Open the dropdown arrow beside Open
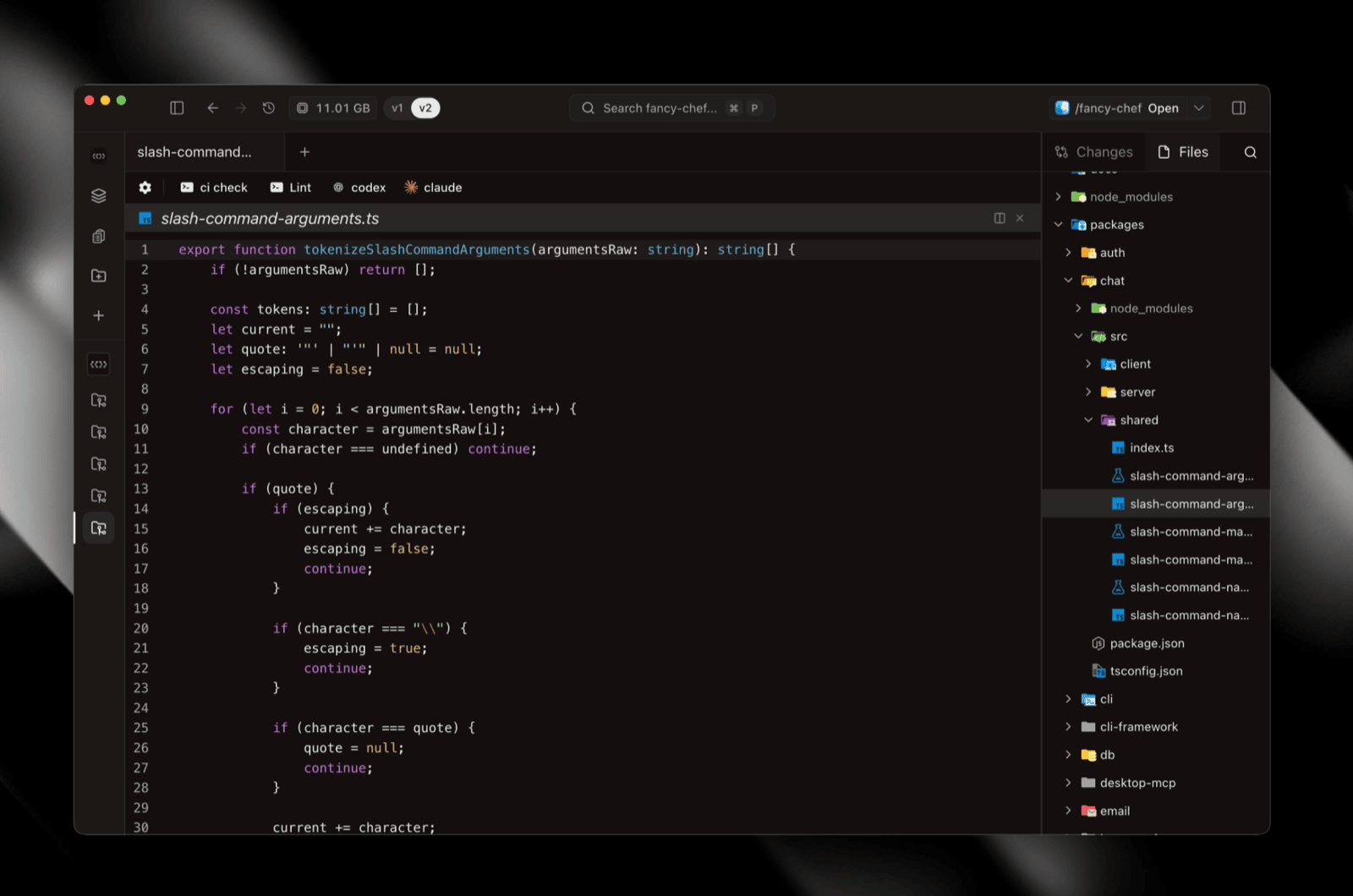This screenshot has height=896, width=1353. click(1198, 108)
